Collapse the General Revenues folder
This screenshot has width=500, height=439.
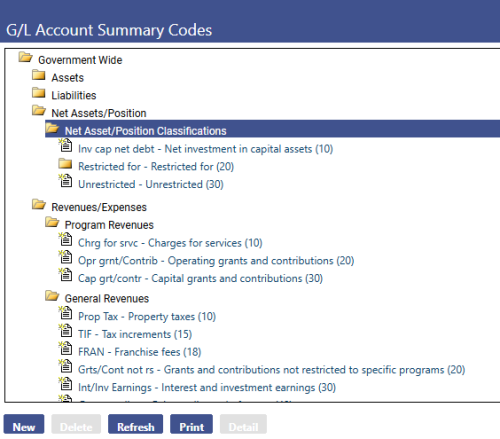coord(52,296)
